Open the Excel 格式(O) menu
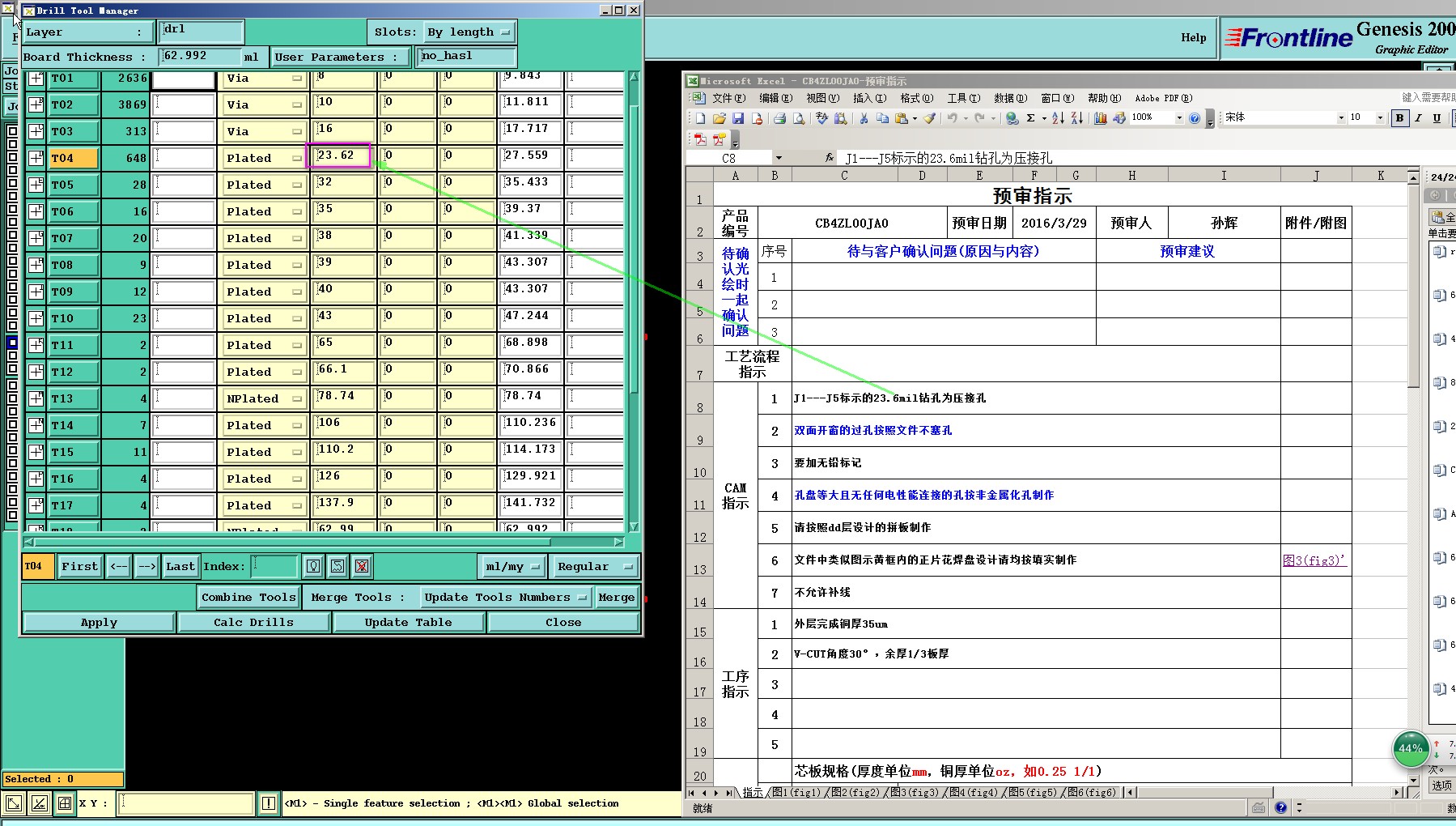 click(917, 98)
